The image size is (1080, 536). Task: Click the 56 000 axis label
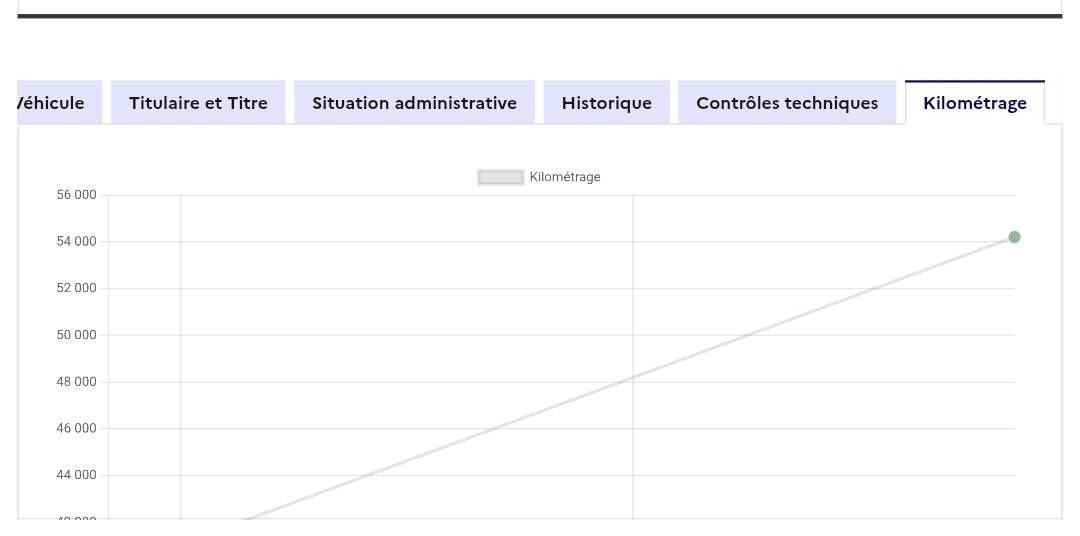pyautogui.click(x=76, y=195)
